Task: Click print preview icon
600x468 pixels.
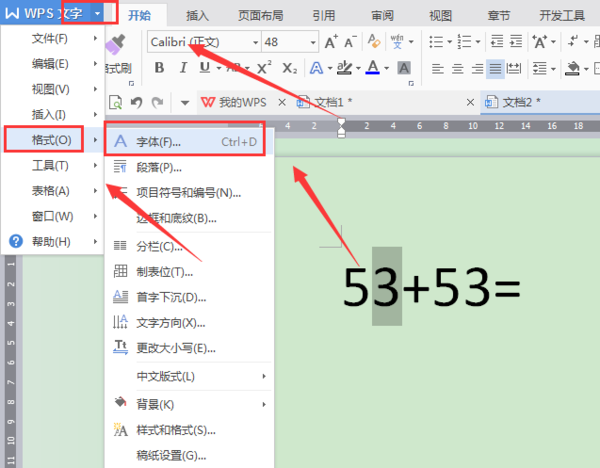Action: 116,103
